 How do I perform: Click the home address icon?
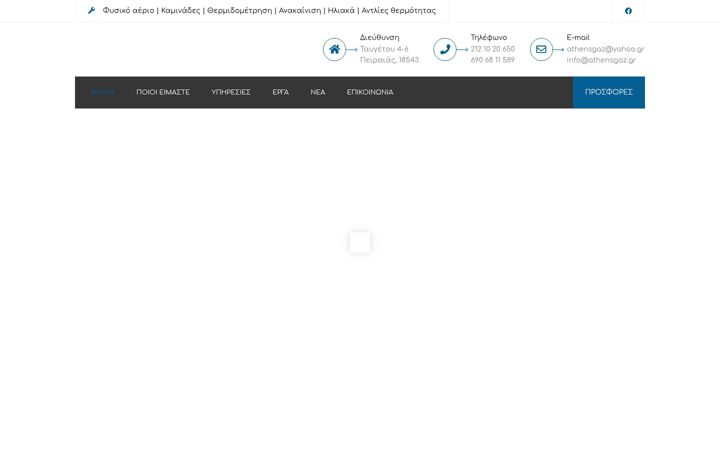coord(334,49)
